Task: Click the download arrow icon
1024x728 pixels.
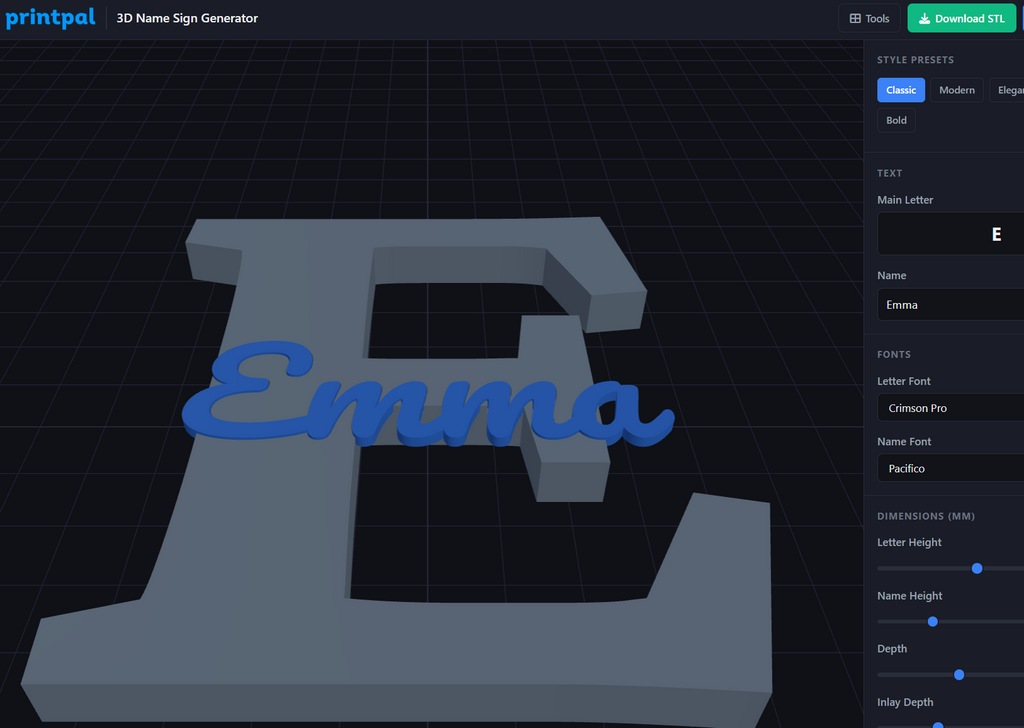Action: click(924, 19)
